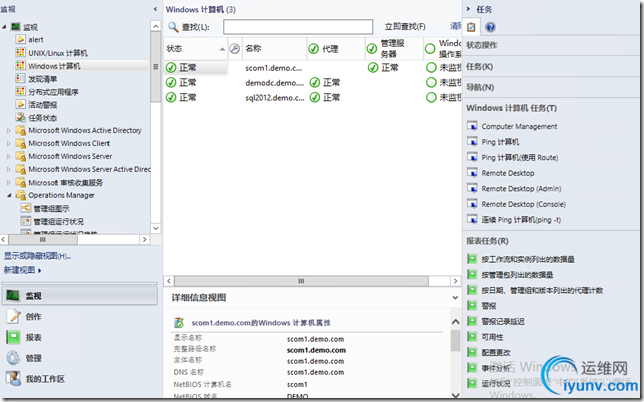The image size is (644, 402).
Task: Open the help icon in tasks pane
Action: click(x=490, y=27)
